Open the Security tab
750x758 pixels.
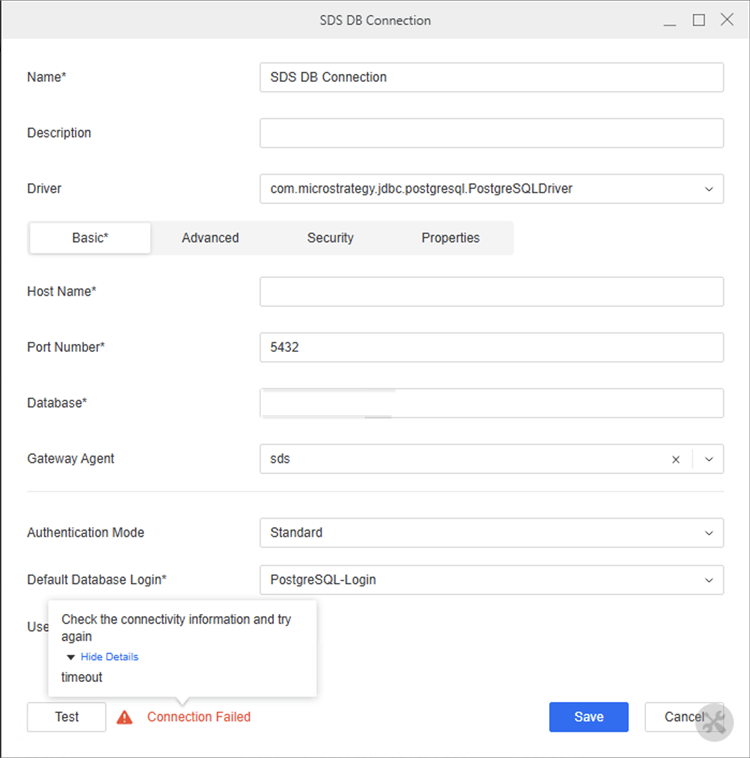tap(330, 238)
